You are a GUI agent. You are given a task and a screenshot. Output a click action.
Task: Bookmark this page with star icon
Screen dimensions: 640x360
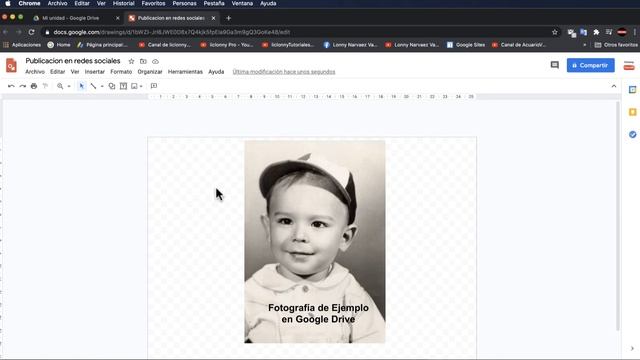[555, 32]
